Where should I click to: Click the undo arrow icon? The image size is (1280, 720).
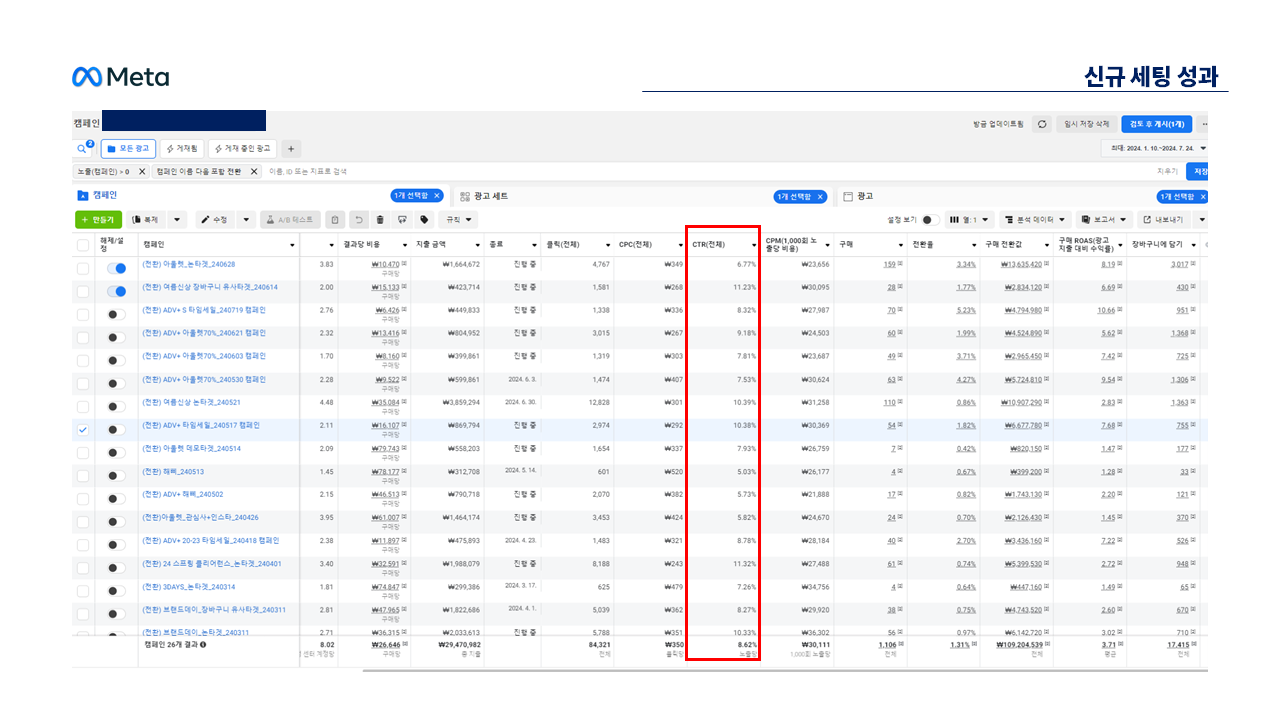coord(358,219)
